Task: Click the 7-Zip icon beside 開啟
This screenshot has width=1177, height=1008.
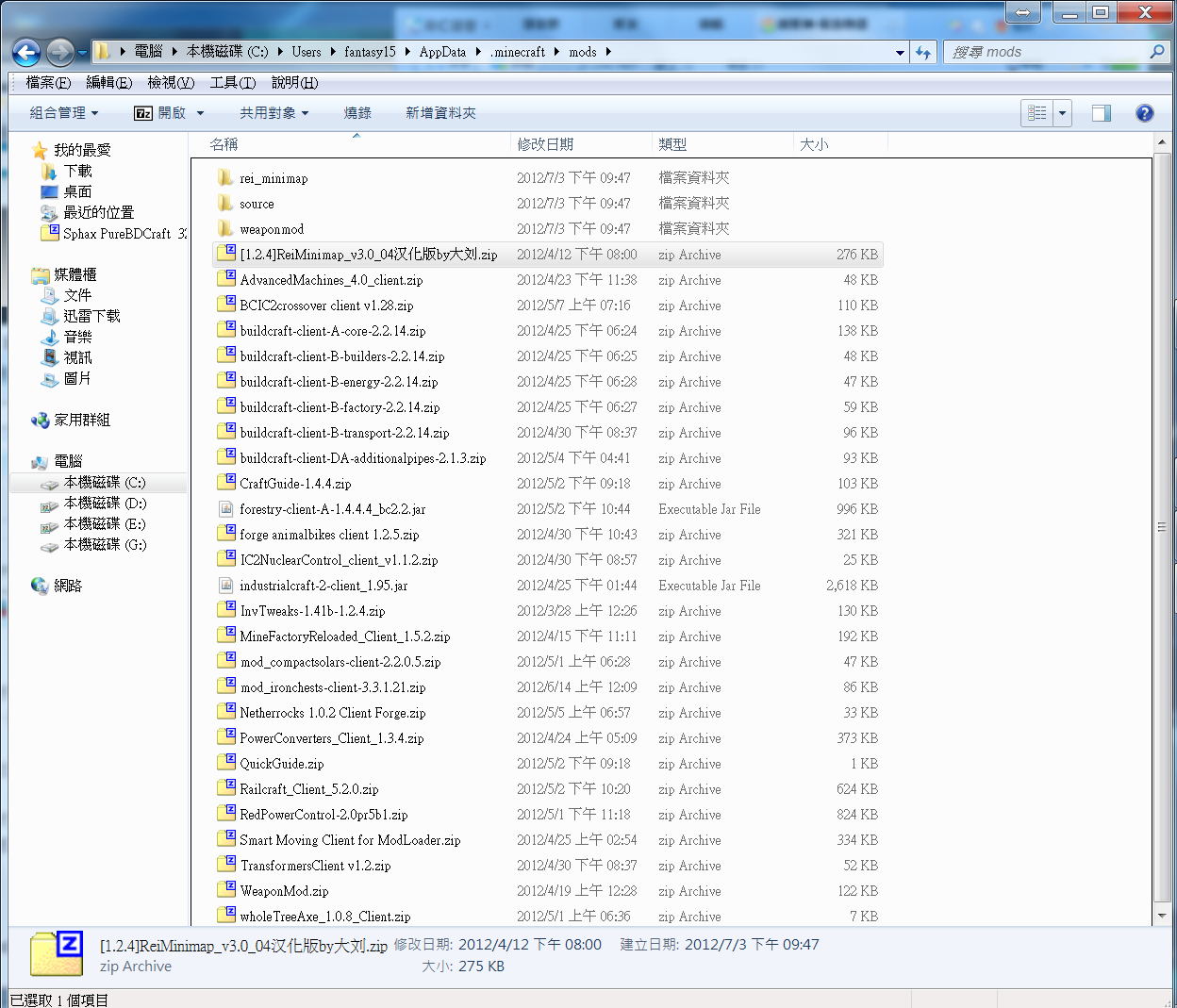Action: (143, 113)
